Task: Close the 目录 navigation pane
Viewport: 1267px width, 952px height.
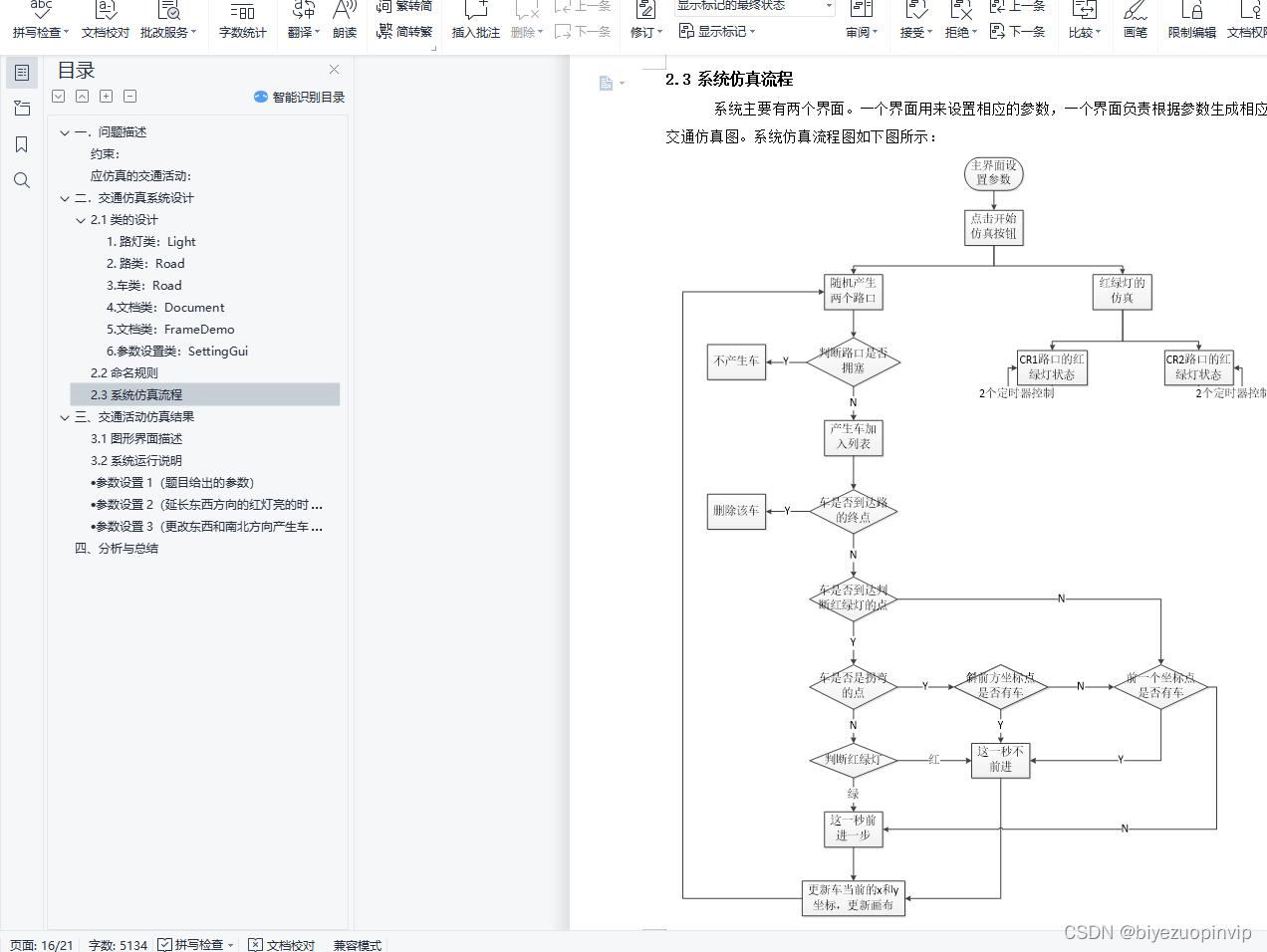Action: [334, 70]
